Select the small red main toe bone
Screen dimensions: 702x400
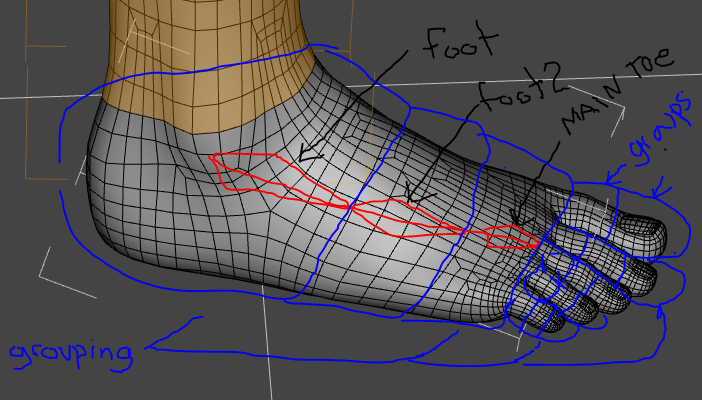tap(509, 237)
